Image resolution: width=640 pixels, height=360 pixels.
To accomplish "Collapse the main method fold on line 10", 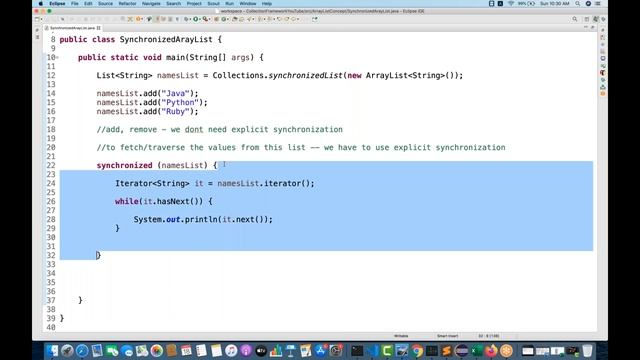I will [x=57, y=58].
